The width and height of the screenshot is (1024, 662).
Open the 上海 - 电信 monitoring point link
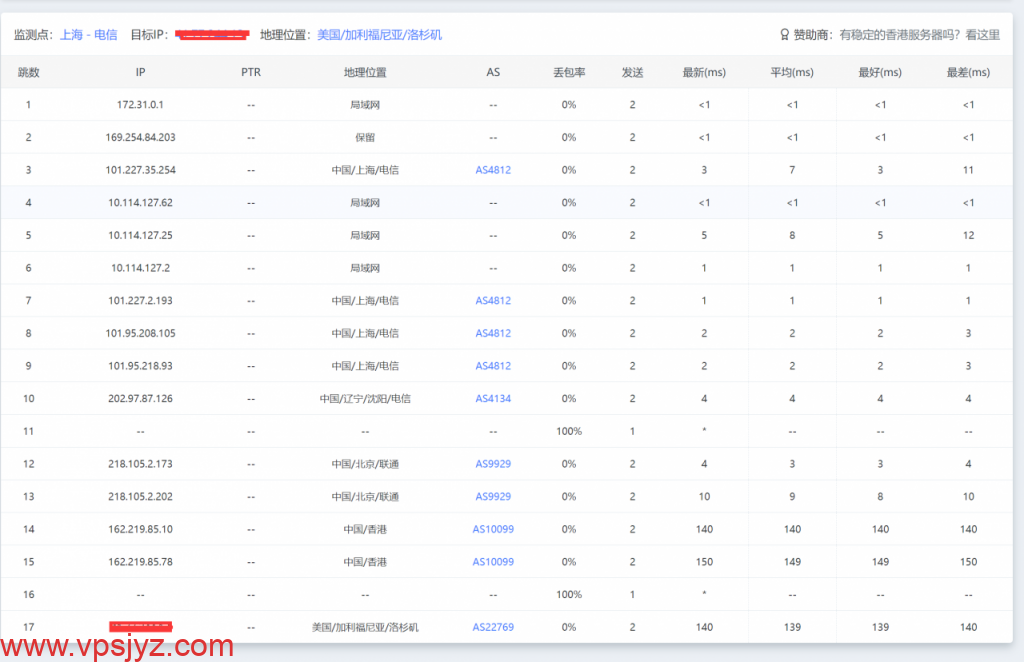[88, 35]
